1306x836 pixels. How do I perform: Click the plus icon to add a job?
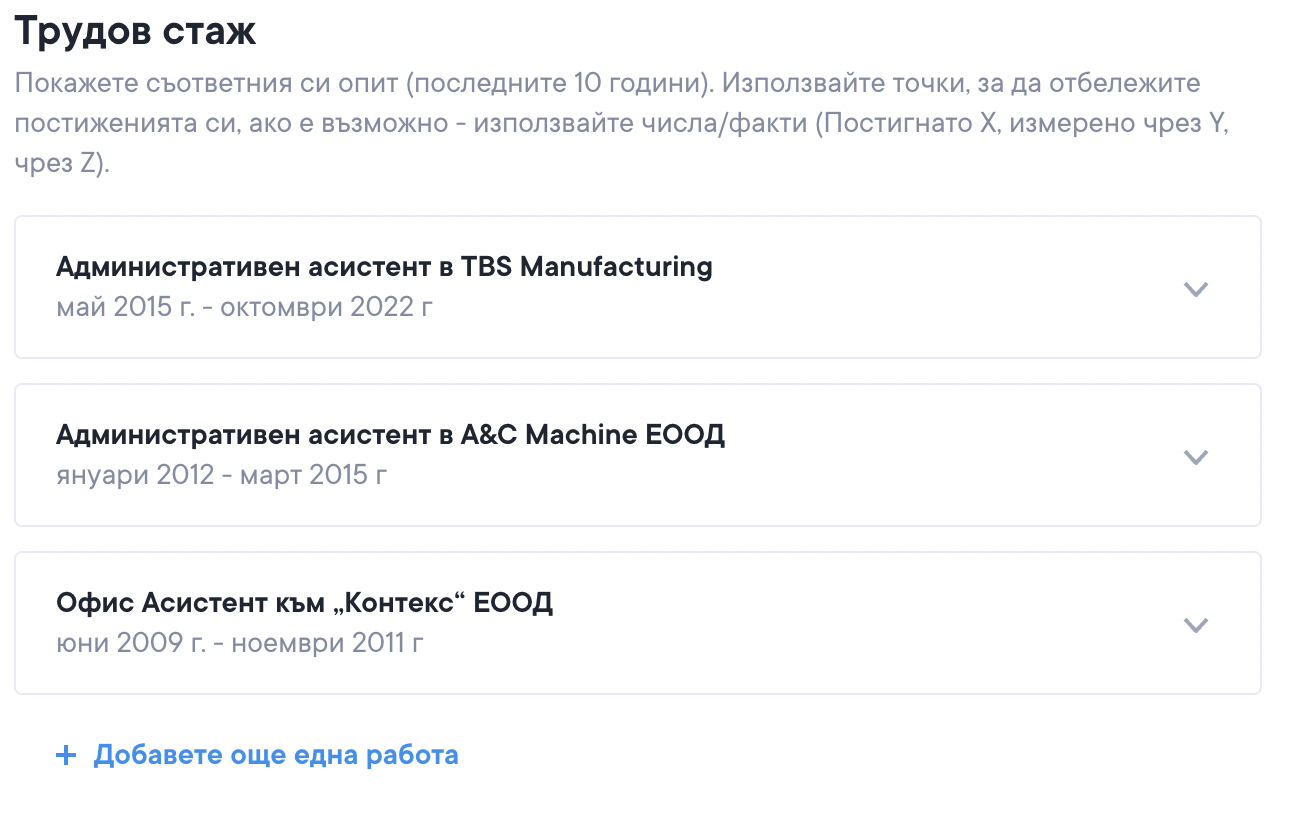(x=66, y=755)
